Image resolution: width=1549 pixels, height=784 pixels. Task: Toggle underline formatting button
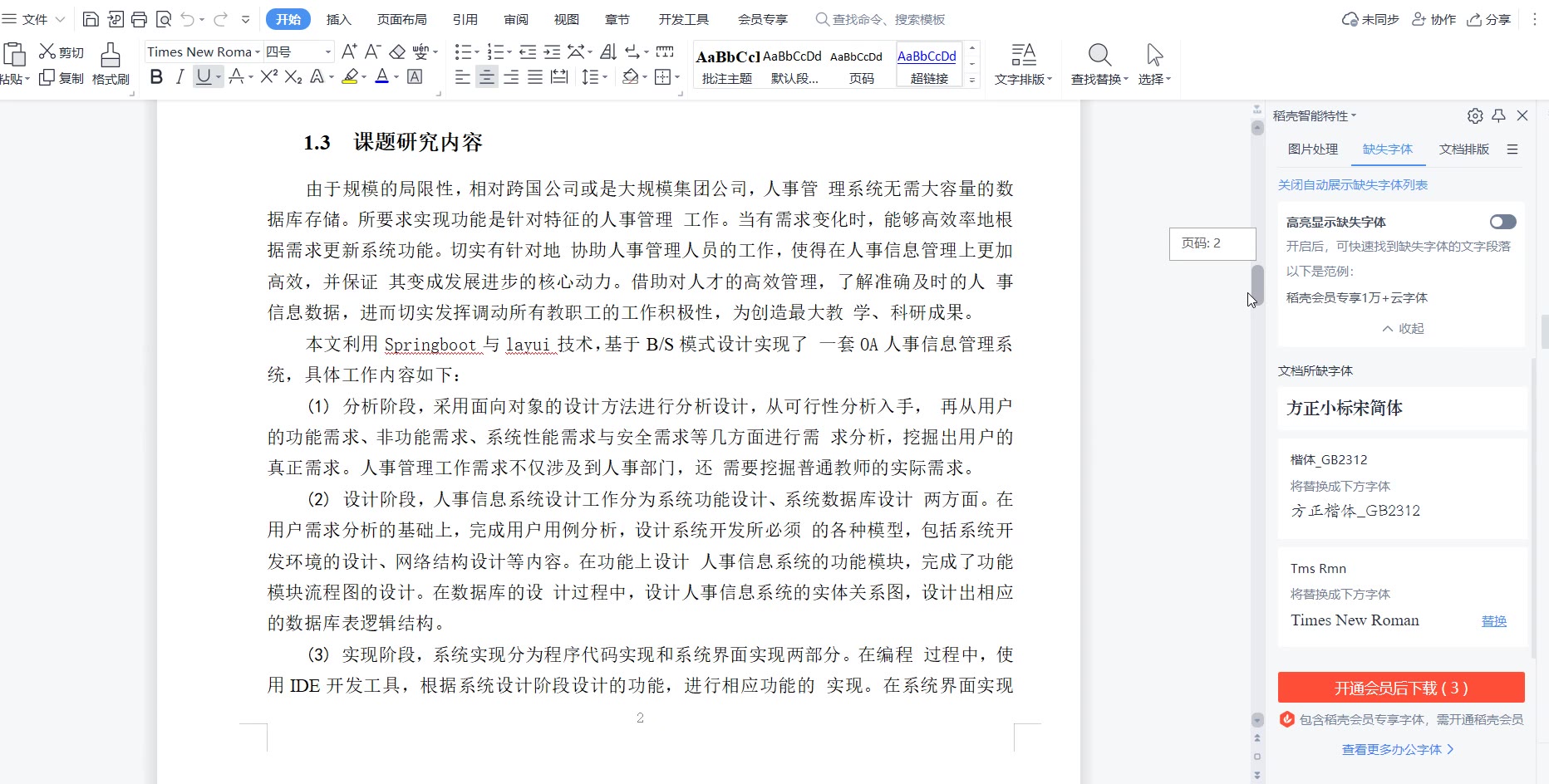tap(203, 77)
